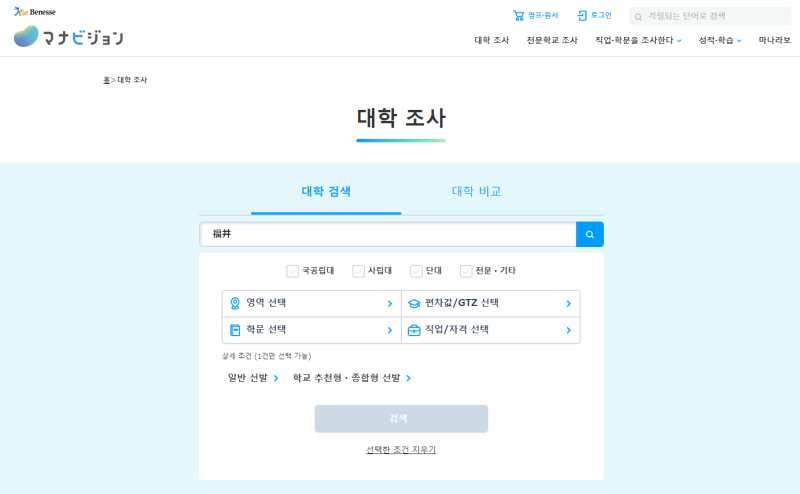Expand the 학문 선택 chevron
Image resolution: width=800 pixels, height=494 pixels.
click(390, 330)
